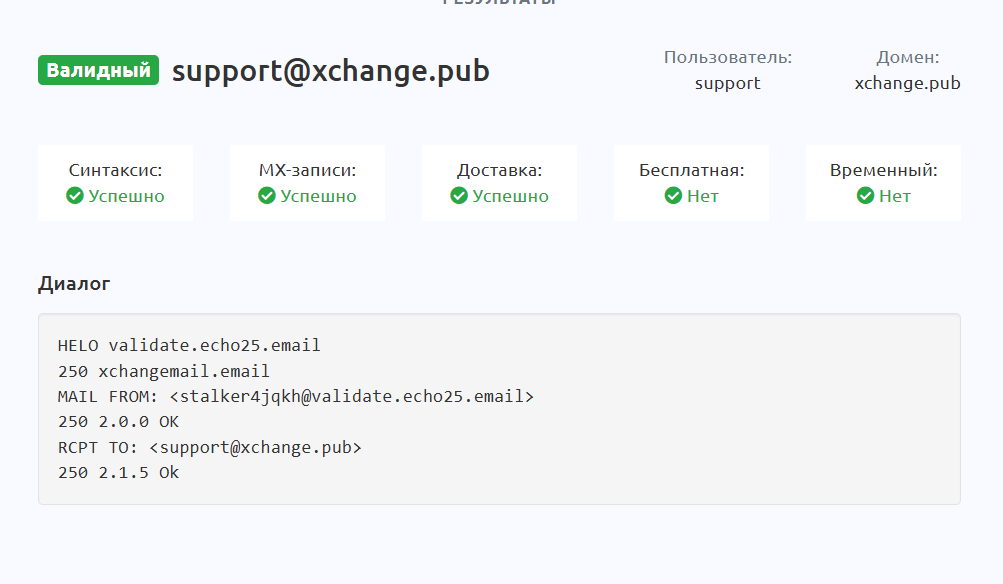Click the check icon under Доставка
The image size is (1003, 584).
coord(459,196)
